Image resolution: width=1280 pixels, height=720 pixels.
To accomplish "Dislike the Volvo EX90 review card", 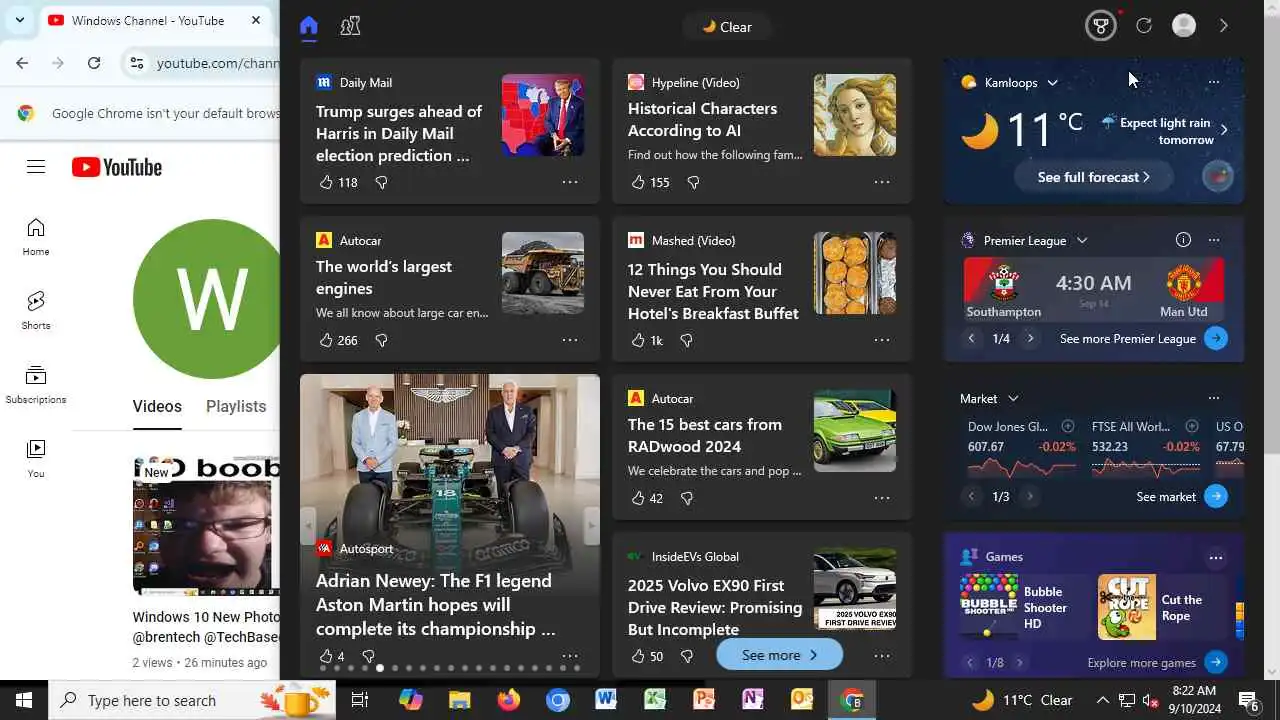I will pyautogui.click(x=686, y=656).
